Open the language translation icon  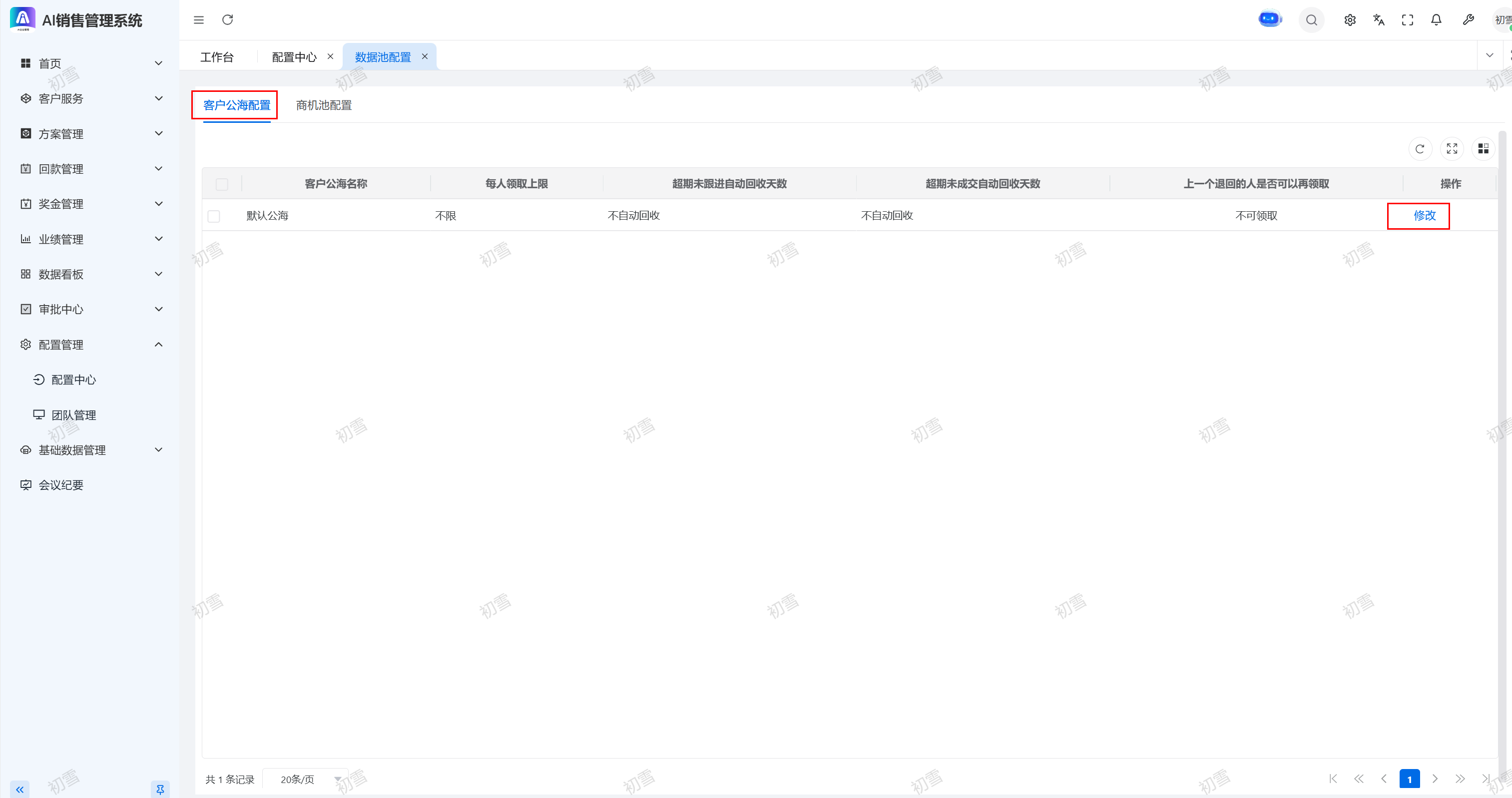click(x=1379, y=20)
